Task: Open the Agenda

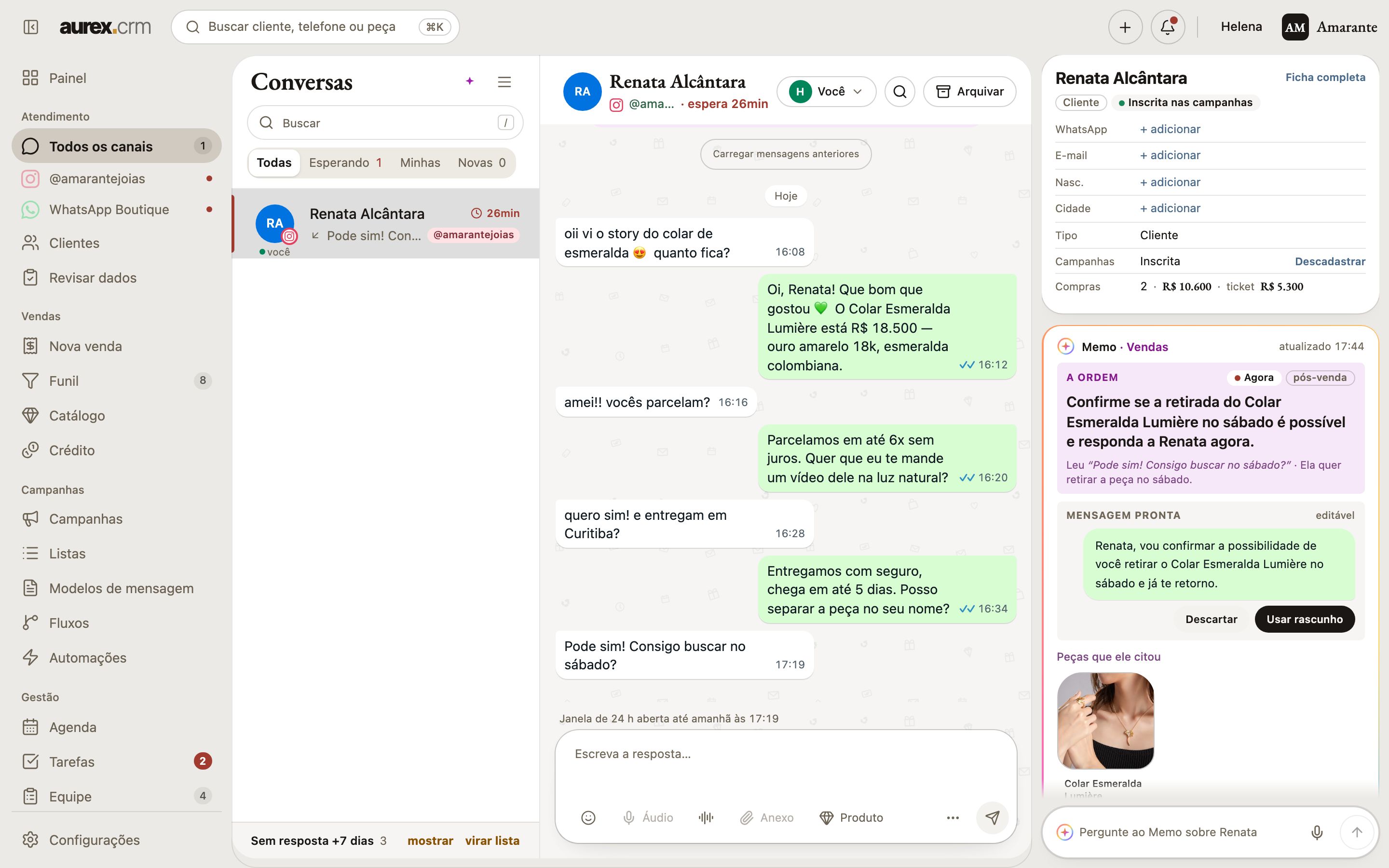Action: click(117, 727)
